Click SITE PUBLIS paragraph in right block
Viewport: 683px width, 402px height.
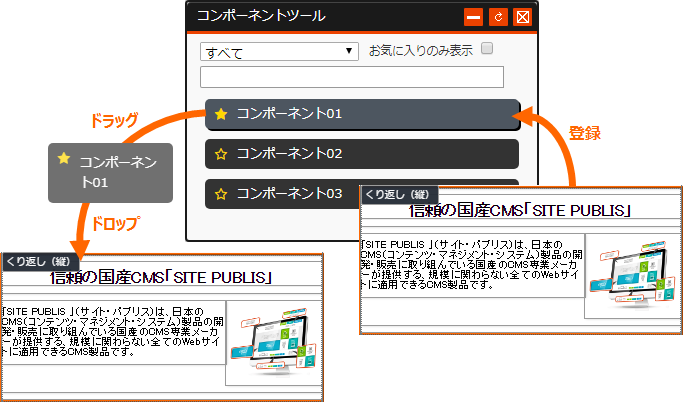click(471, 264)
